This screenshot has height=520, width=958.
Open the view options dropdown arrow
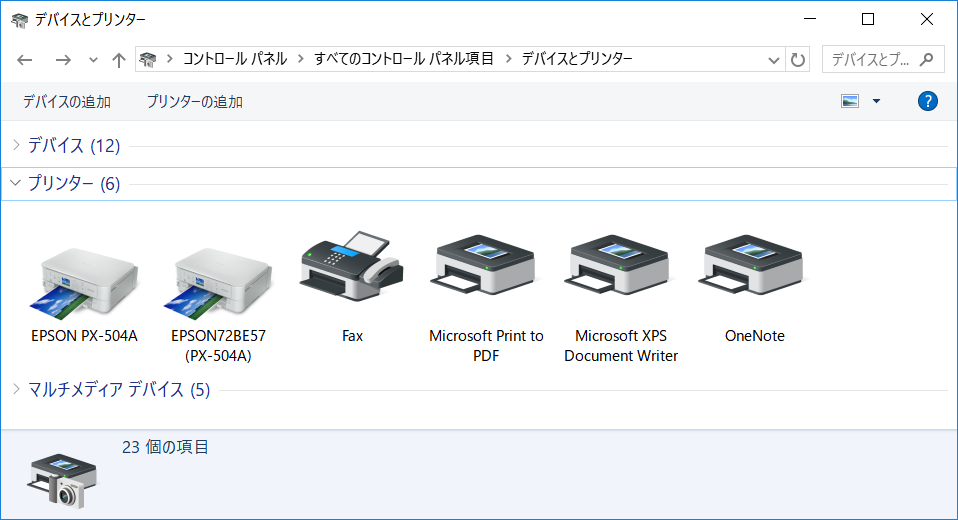tap(877, 101)
